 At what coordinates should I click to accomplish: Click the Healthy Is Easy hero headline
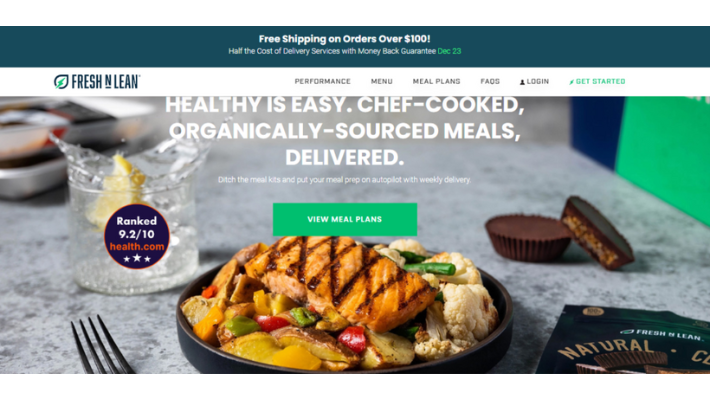pos(345,131)
